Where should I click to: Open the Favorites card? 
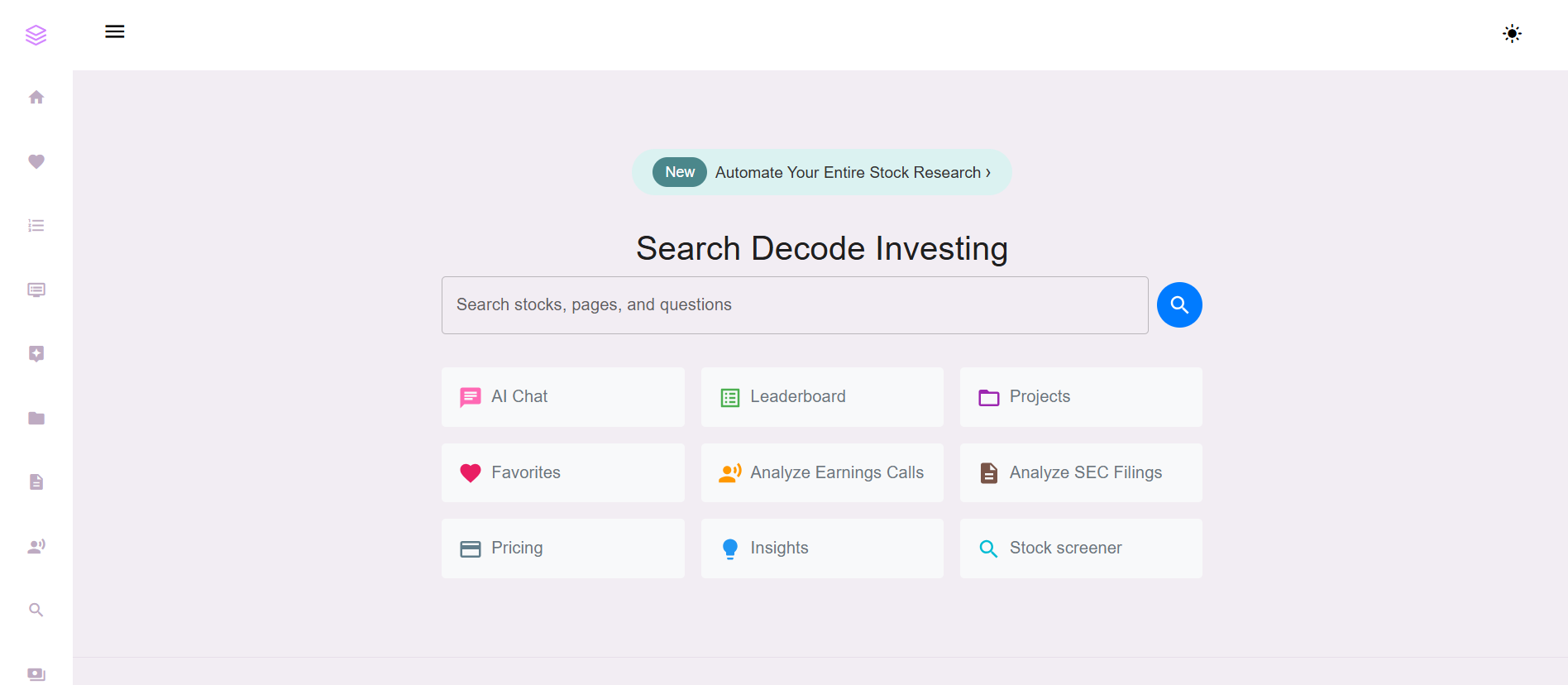coord(563,472)
